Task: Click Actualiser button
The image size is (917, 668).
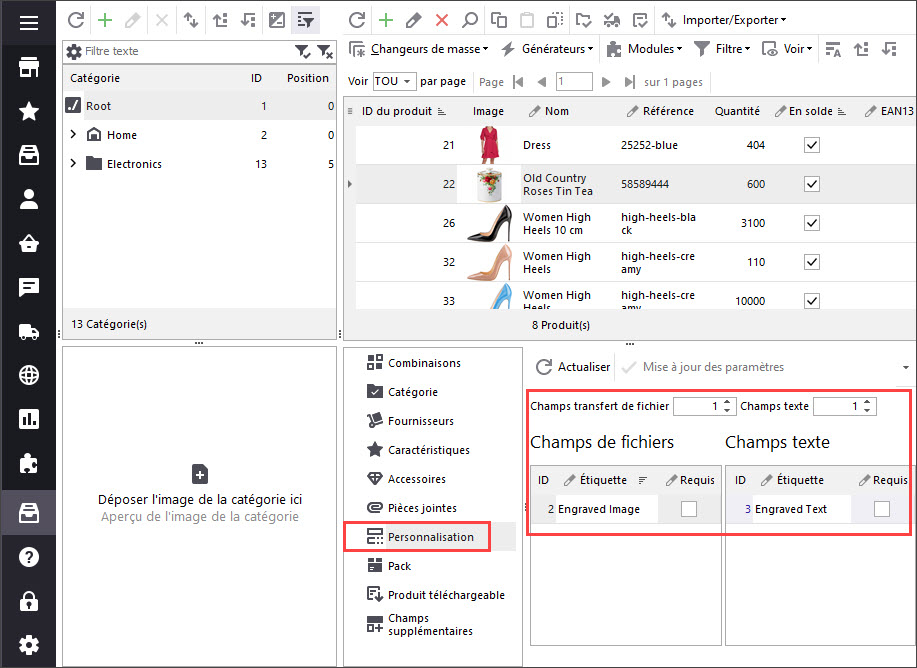Action: click(573, 367)
